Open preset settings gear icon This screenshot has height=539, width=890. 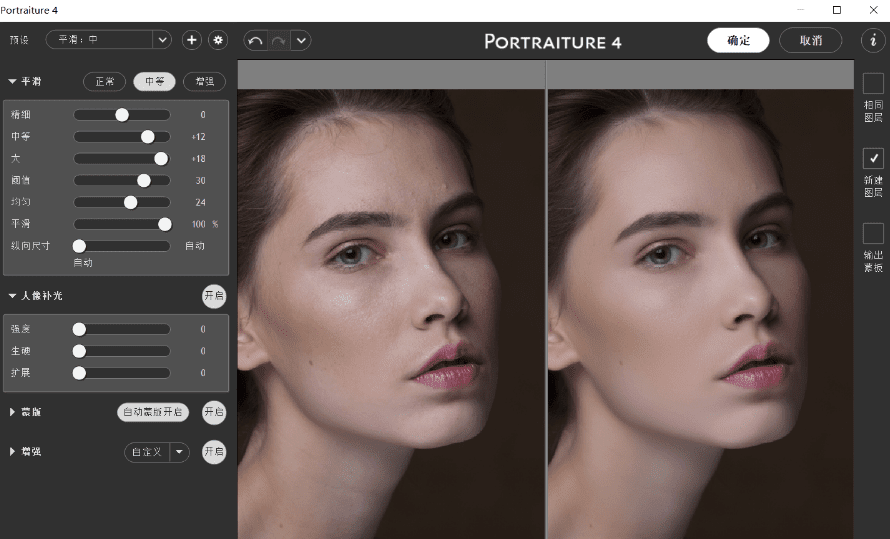(218, 40)
